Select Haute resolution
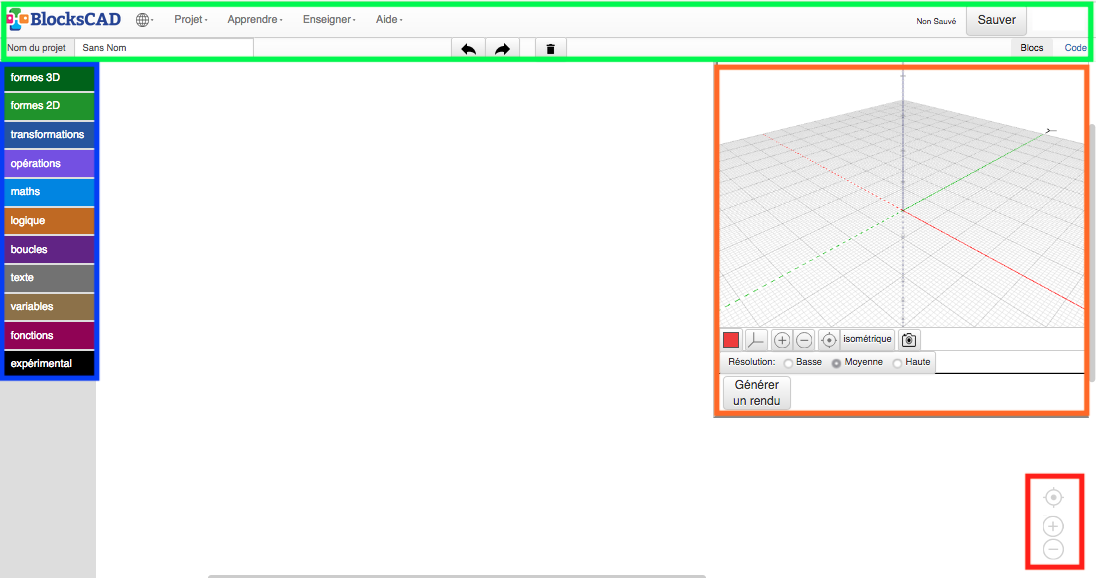The width and height of the screenshot is (1096, 578). (897, 363)
